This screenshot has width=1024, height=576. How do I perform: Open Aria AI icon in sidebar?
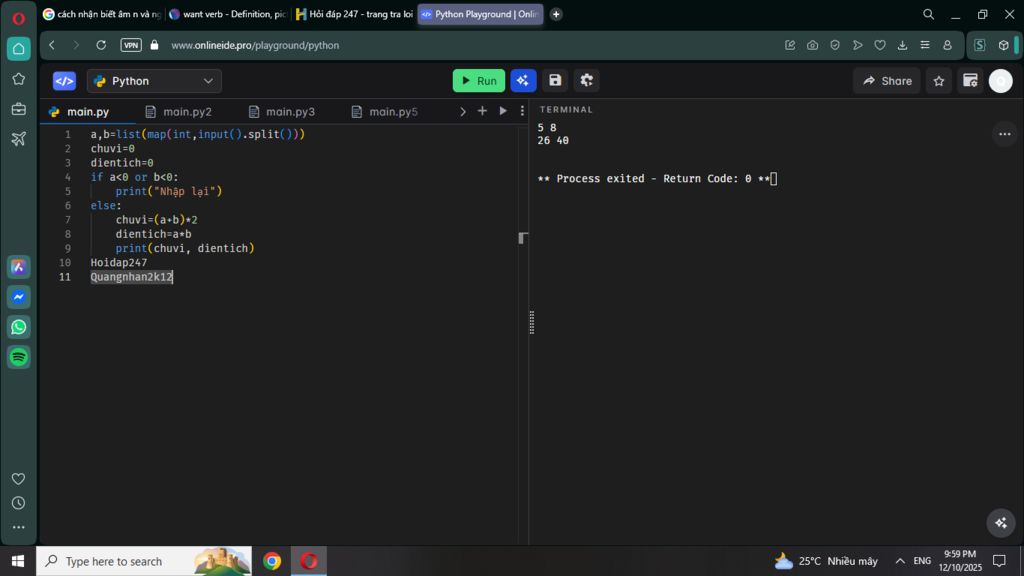[x=18, y=267]
